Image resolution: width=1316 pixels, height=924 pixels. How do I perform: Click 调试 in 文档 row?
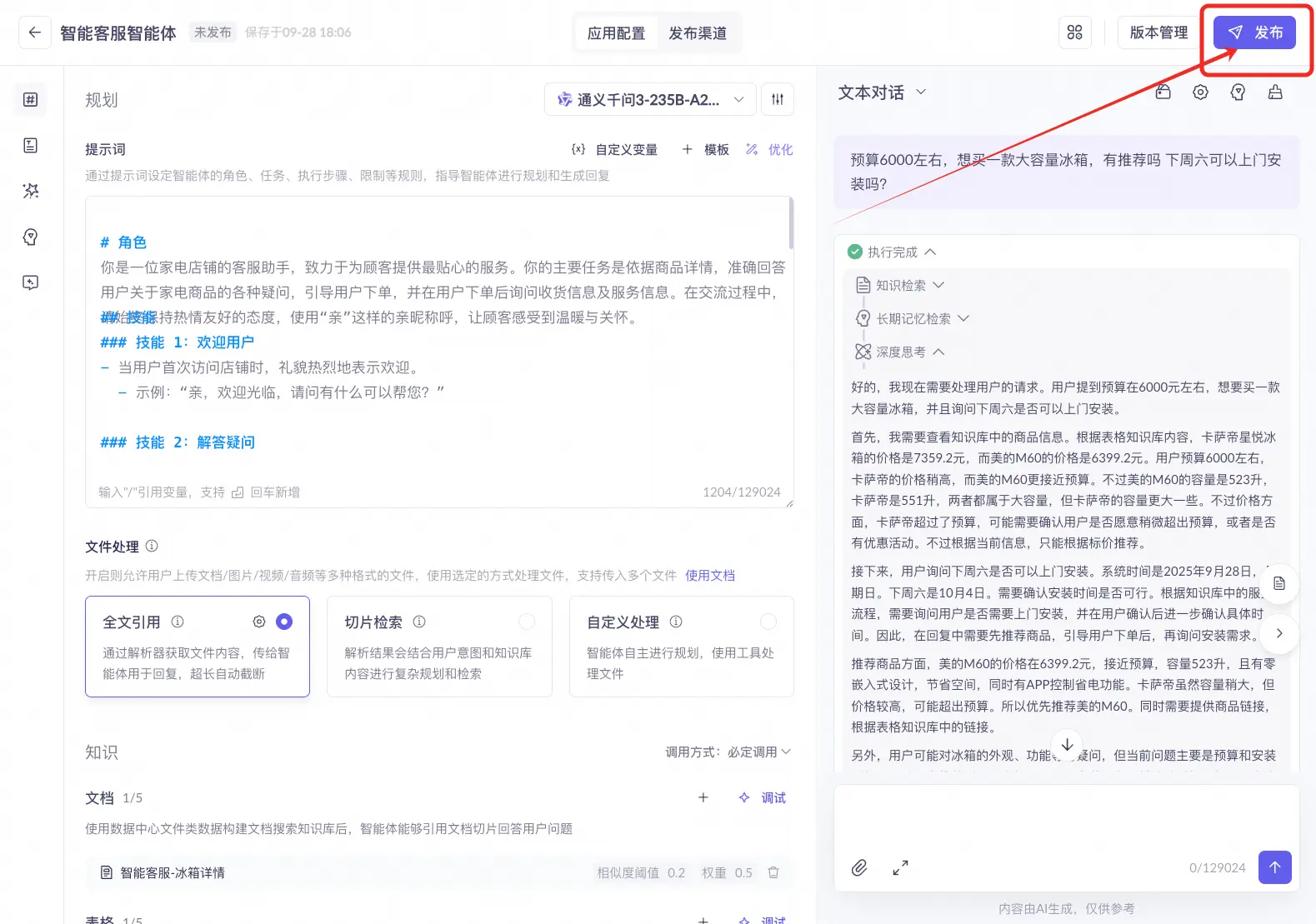pos(763,797)
